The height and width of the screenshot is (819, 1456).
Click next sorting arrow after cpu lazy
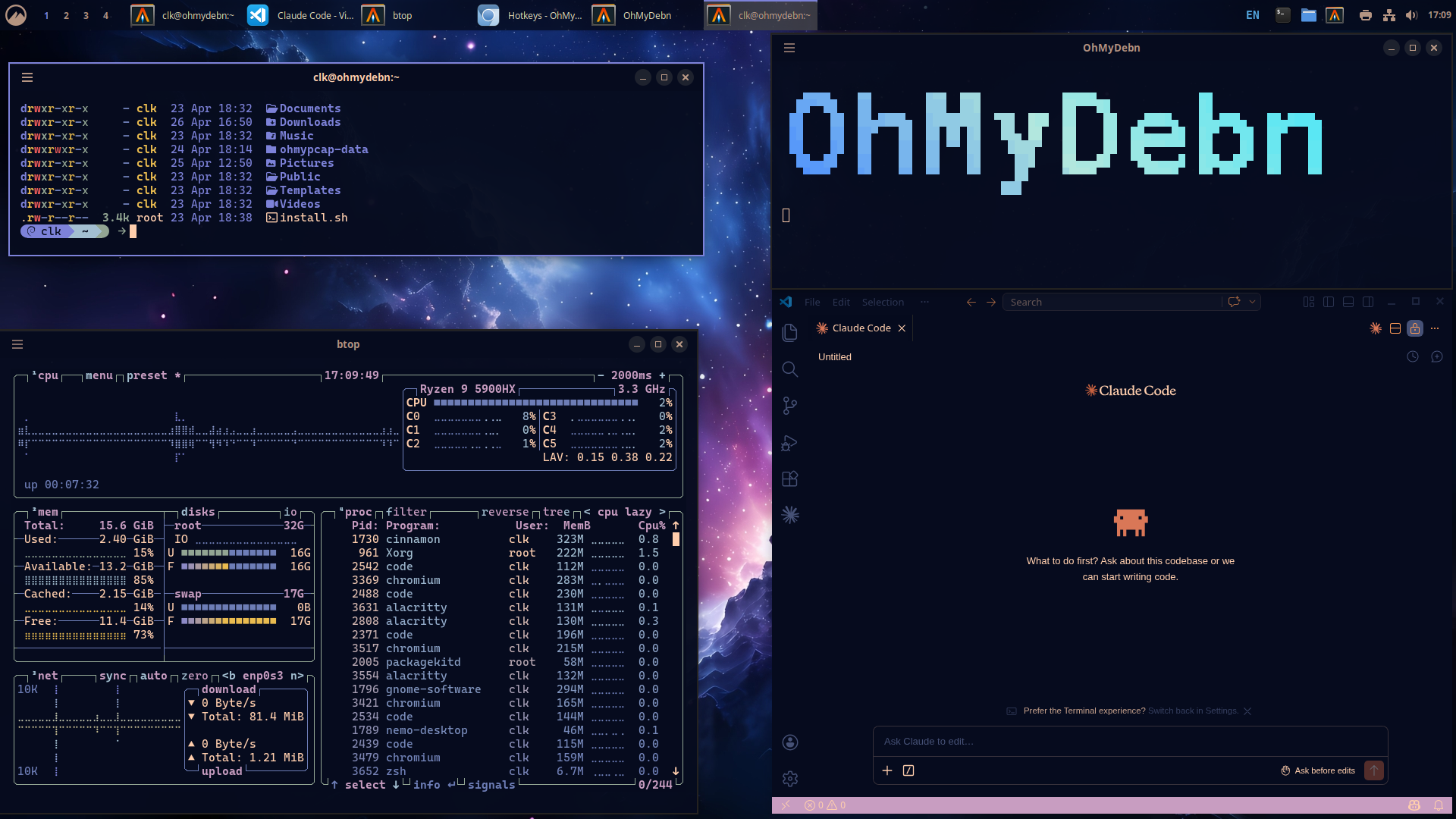click(x=662, y=512)
